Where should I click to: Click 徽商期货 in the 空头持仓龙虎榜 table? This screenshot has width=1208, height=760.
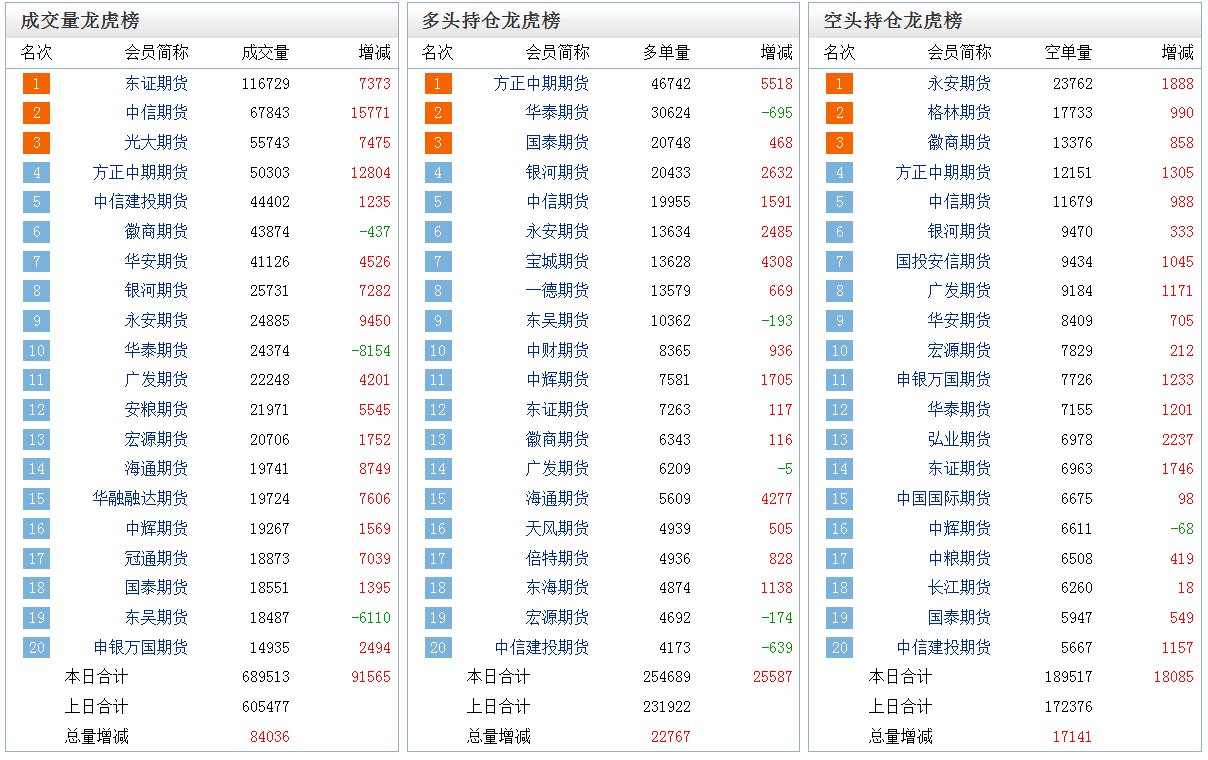(x=960, y=143)
